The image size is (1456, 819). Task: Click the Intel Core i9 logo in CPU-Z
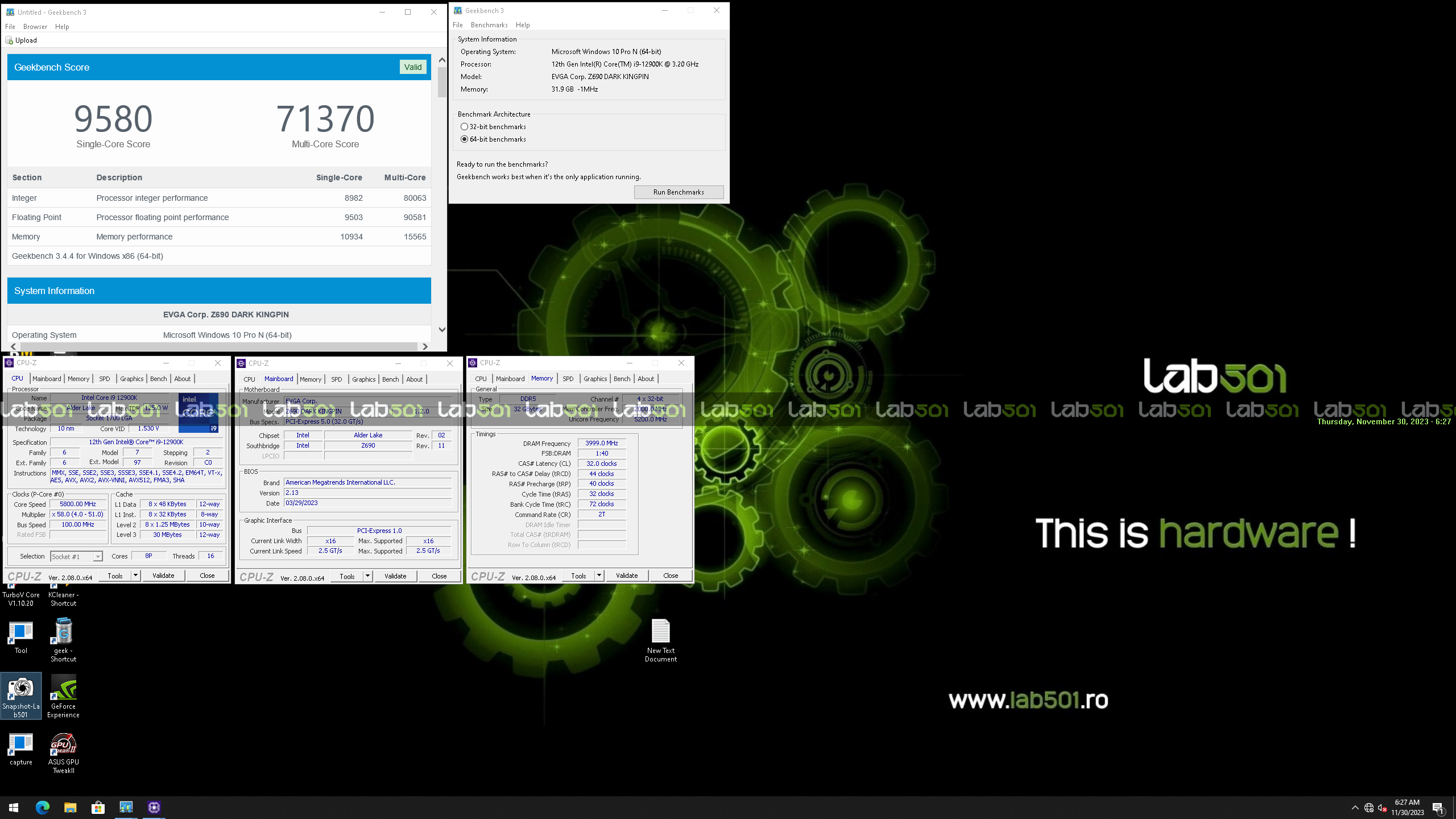198,413
